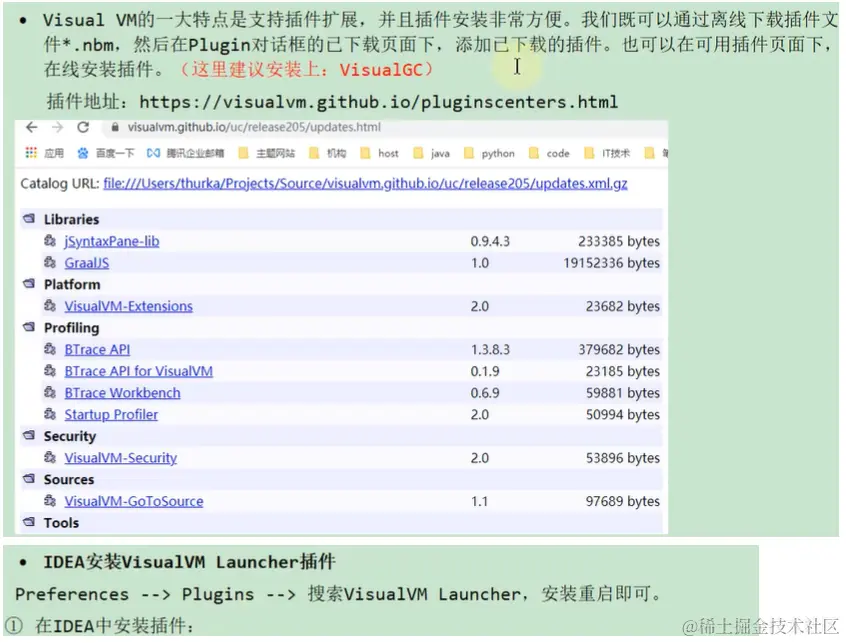Screen dimensions: 846x643
Task: Click the plugin icon beside VisualVM-Security
Action: [50, 457]
